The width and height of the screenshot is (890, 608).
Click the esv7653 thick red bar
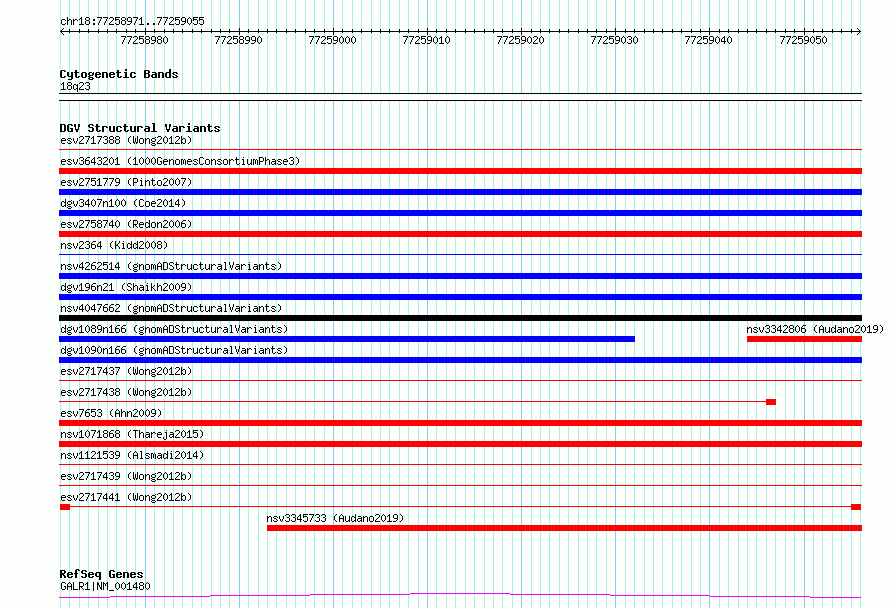(460, 423)
